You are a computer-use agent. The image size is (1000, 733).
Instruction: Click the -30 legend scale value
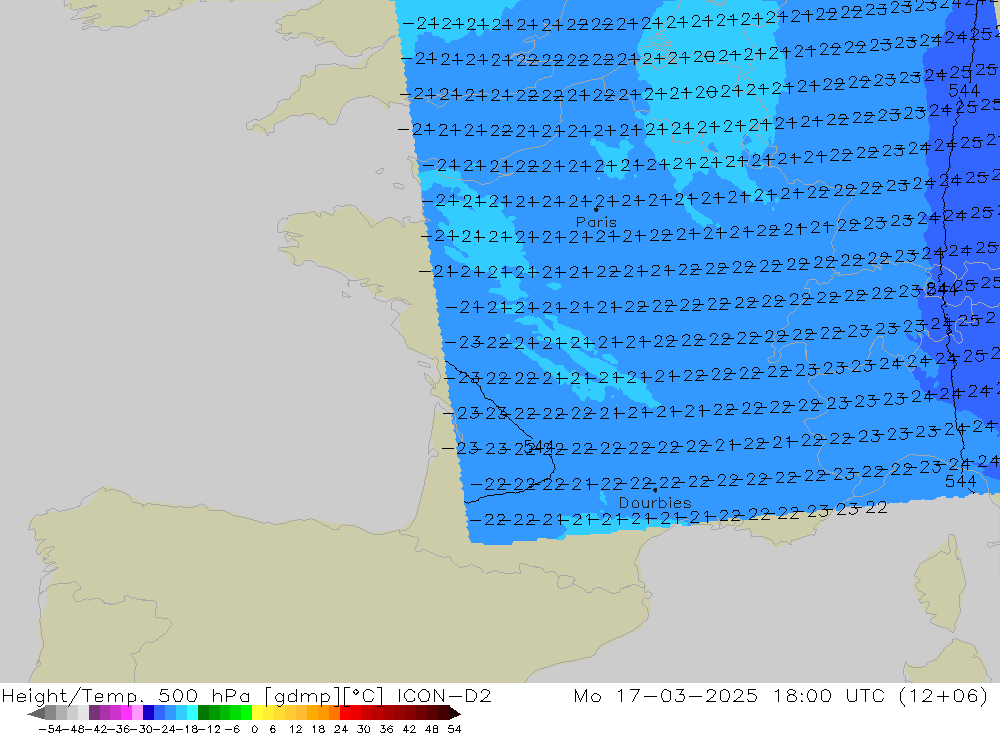143,729
